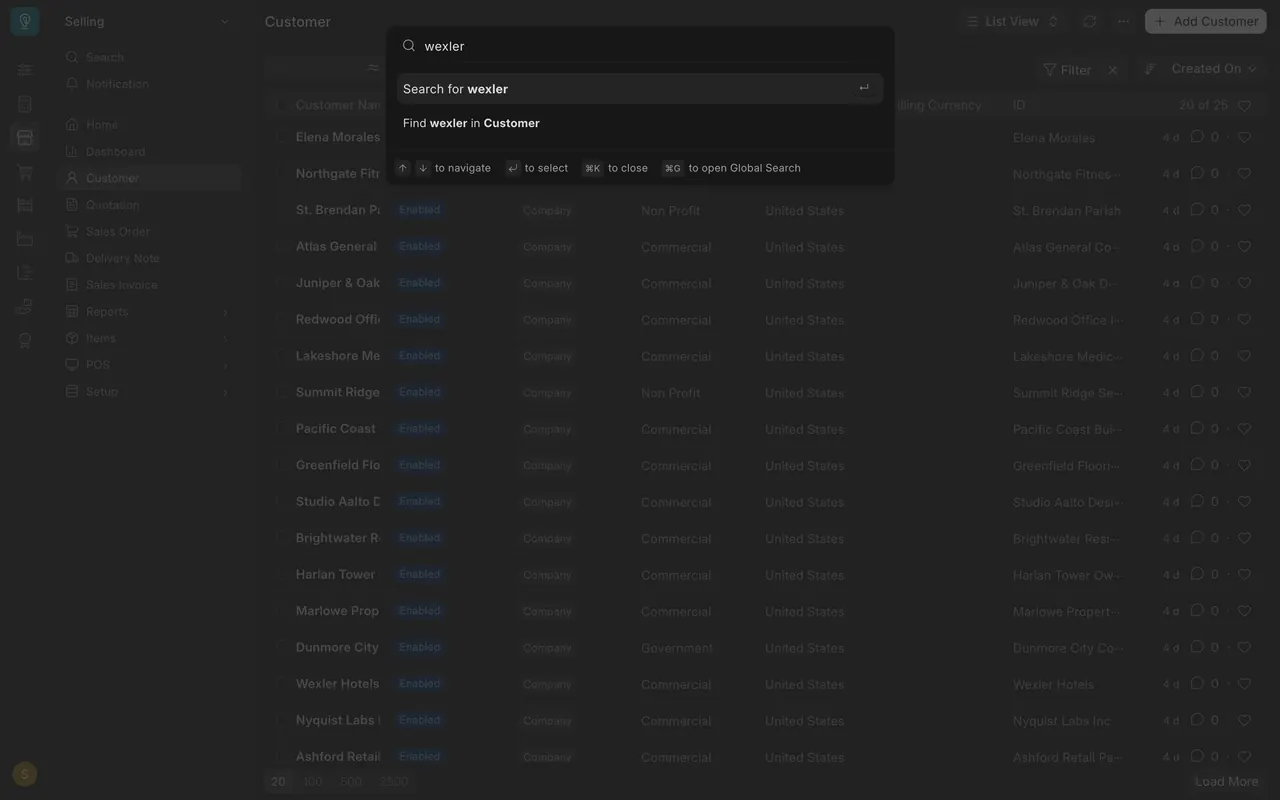Open the List View switcher dropdown
This screenshot has width=1280, height=800.
pos(1012,21)
